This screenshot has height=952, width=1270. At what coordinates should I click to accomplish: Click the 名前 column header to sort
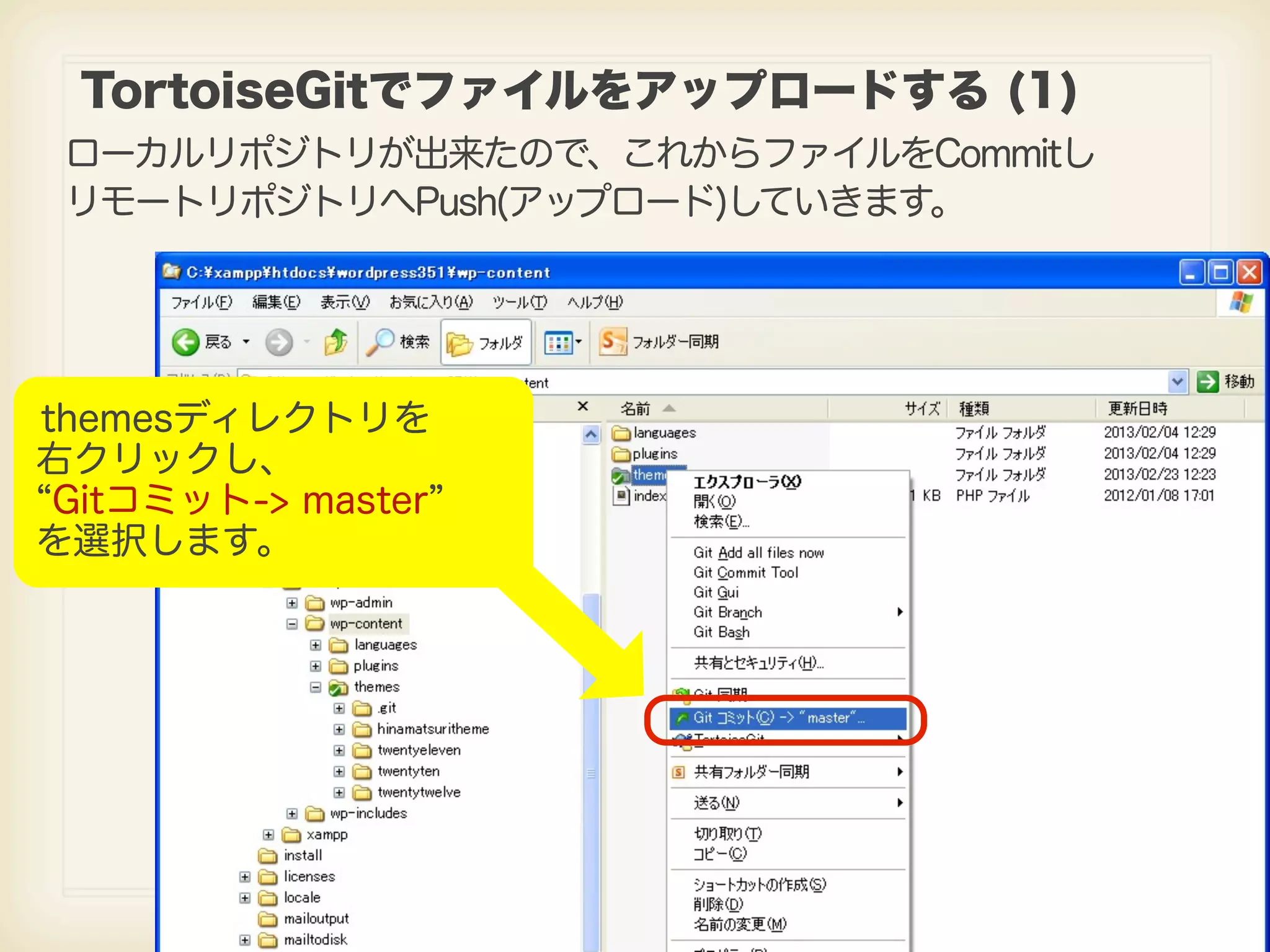636,408
